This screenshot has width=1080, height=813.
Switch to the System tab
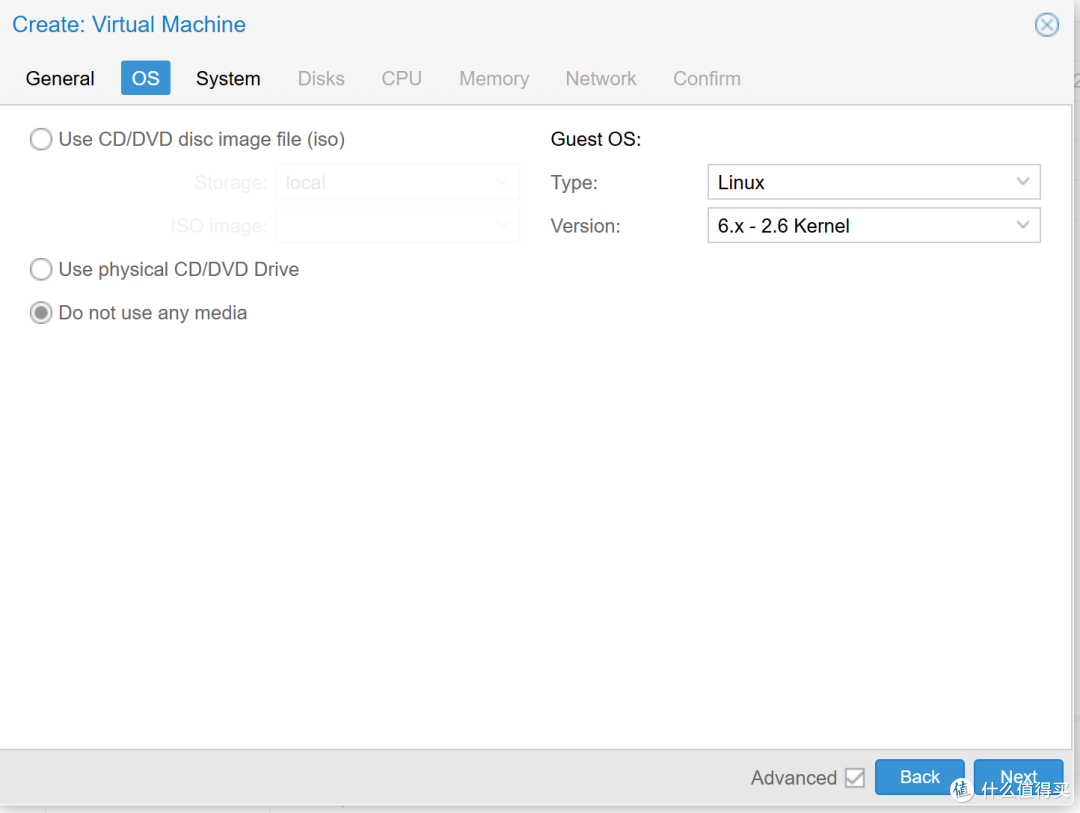tap(228, 79)
